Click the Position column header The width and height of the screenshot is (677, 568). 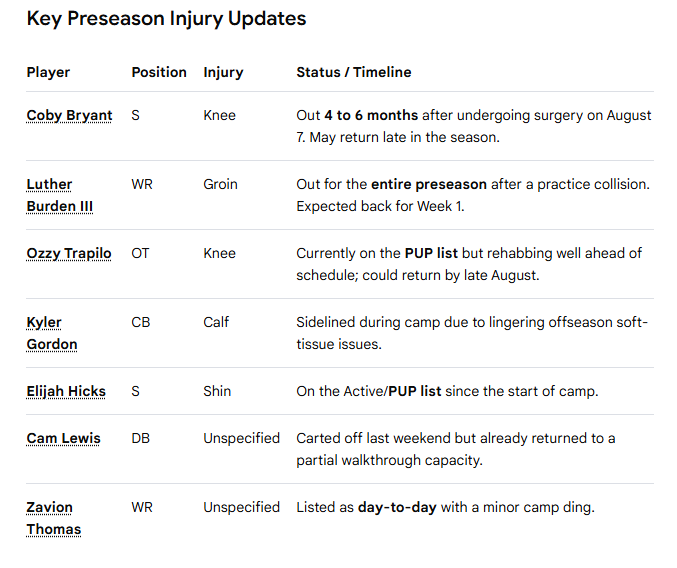click(159, 72)
